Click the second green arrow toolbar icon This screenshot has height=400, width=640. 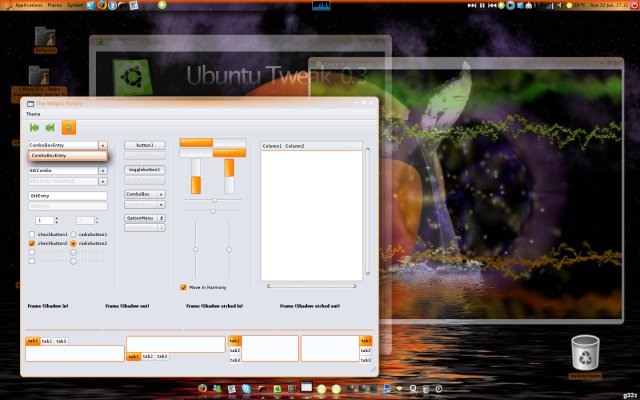50,127
